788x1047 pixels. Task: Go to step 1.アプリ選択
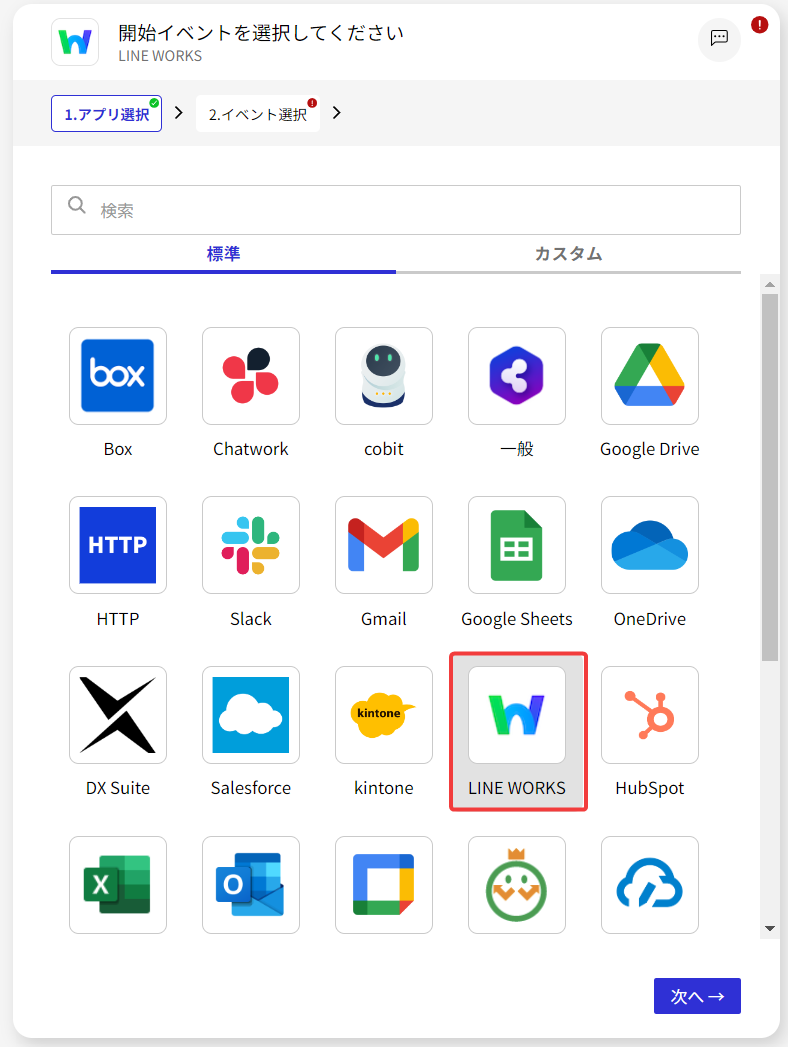[x=106, y=114]
